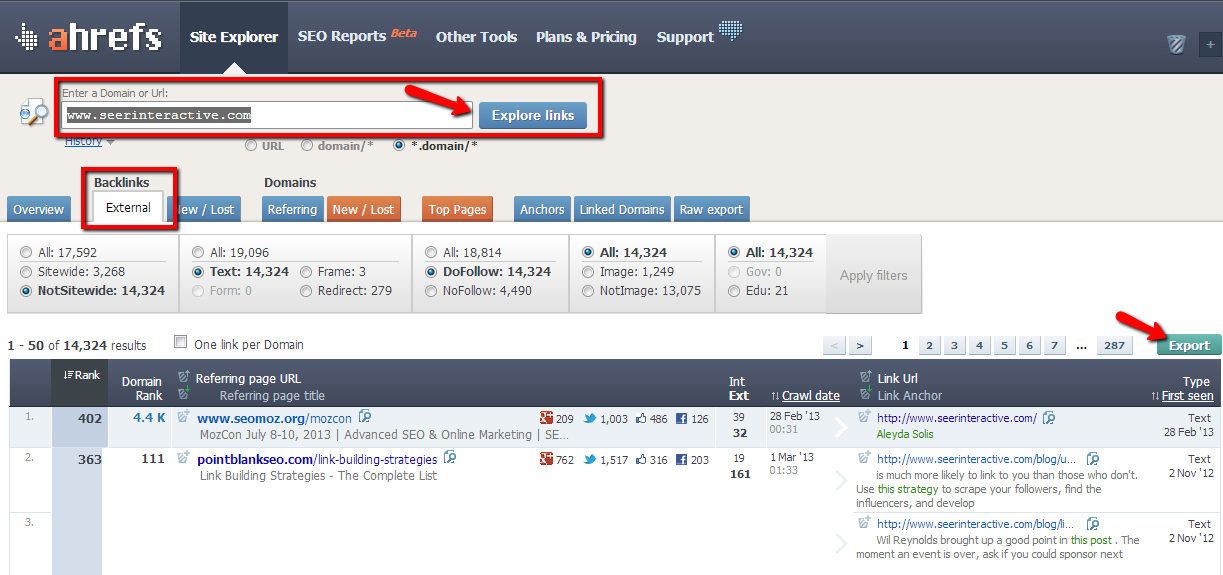The image size is (1223, 575).
Task: Click explore icon after seerinteractive.com/blog/li... link
Action: pyautogui.click(x=1093, y=523)
